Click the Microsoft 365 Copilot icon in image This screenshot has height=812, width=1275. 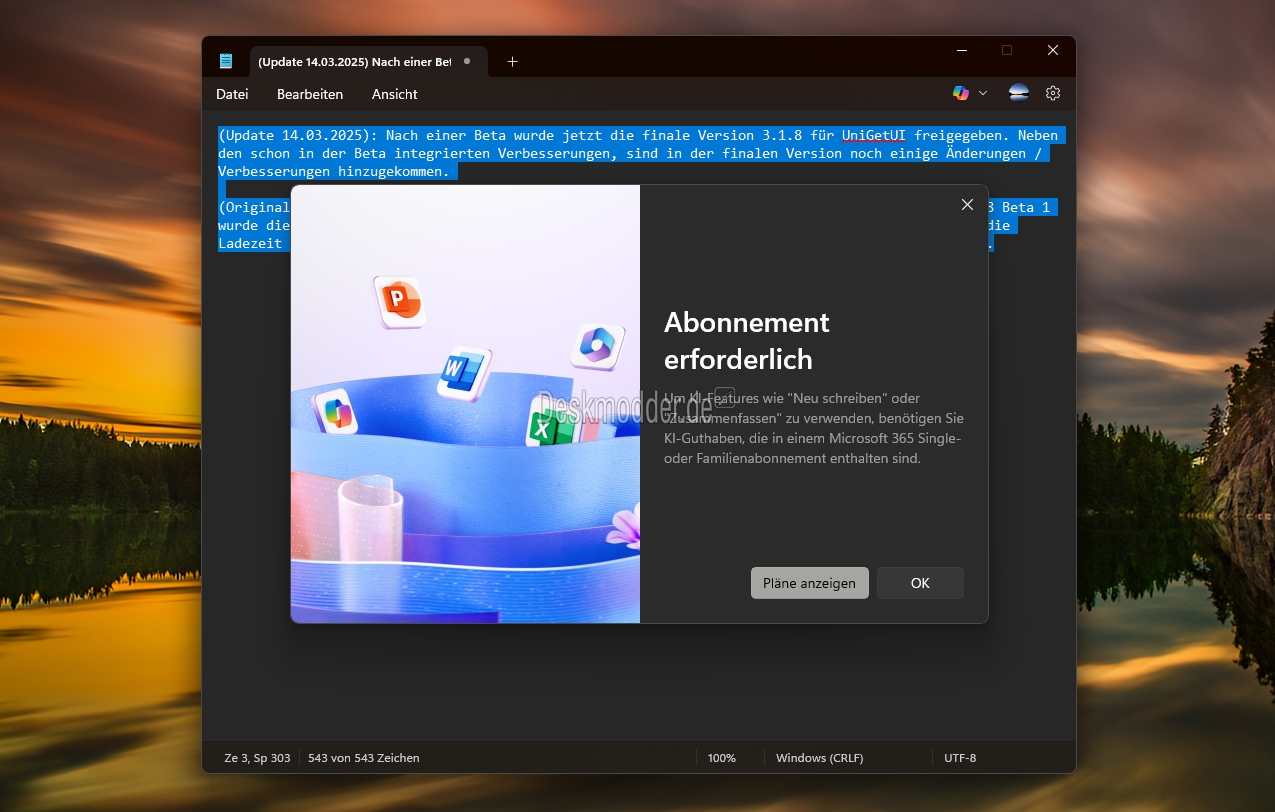[x=598, y=347]
